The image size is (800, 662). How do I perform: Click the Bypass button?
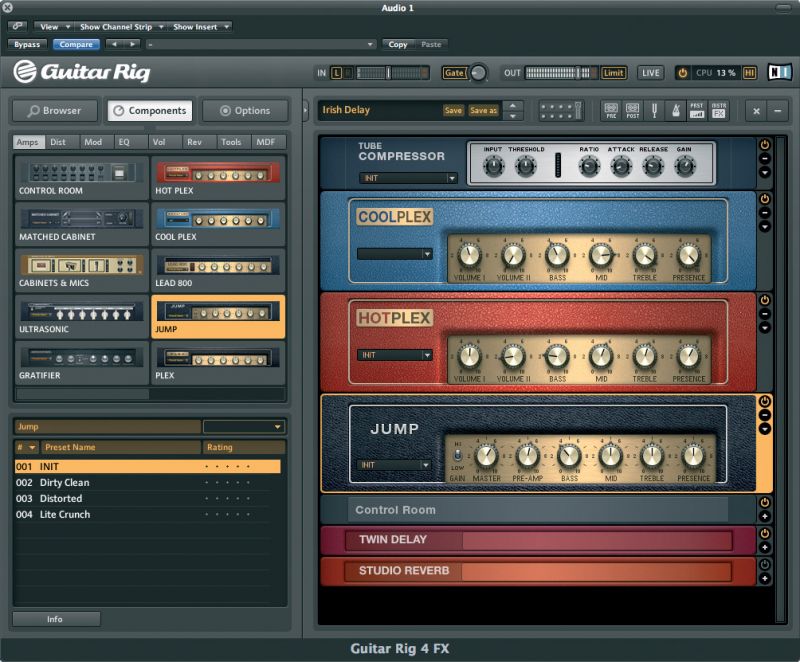click(27, 44)
